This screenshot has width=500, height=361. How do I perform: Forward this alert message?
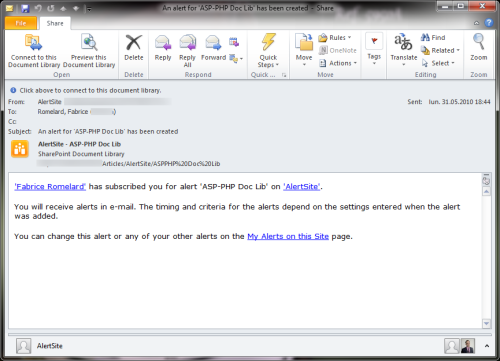click(x=213, y=48)
